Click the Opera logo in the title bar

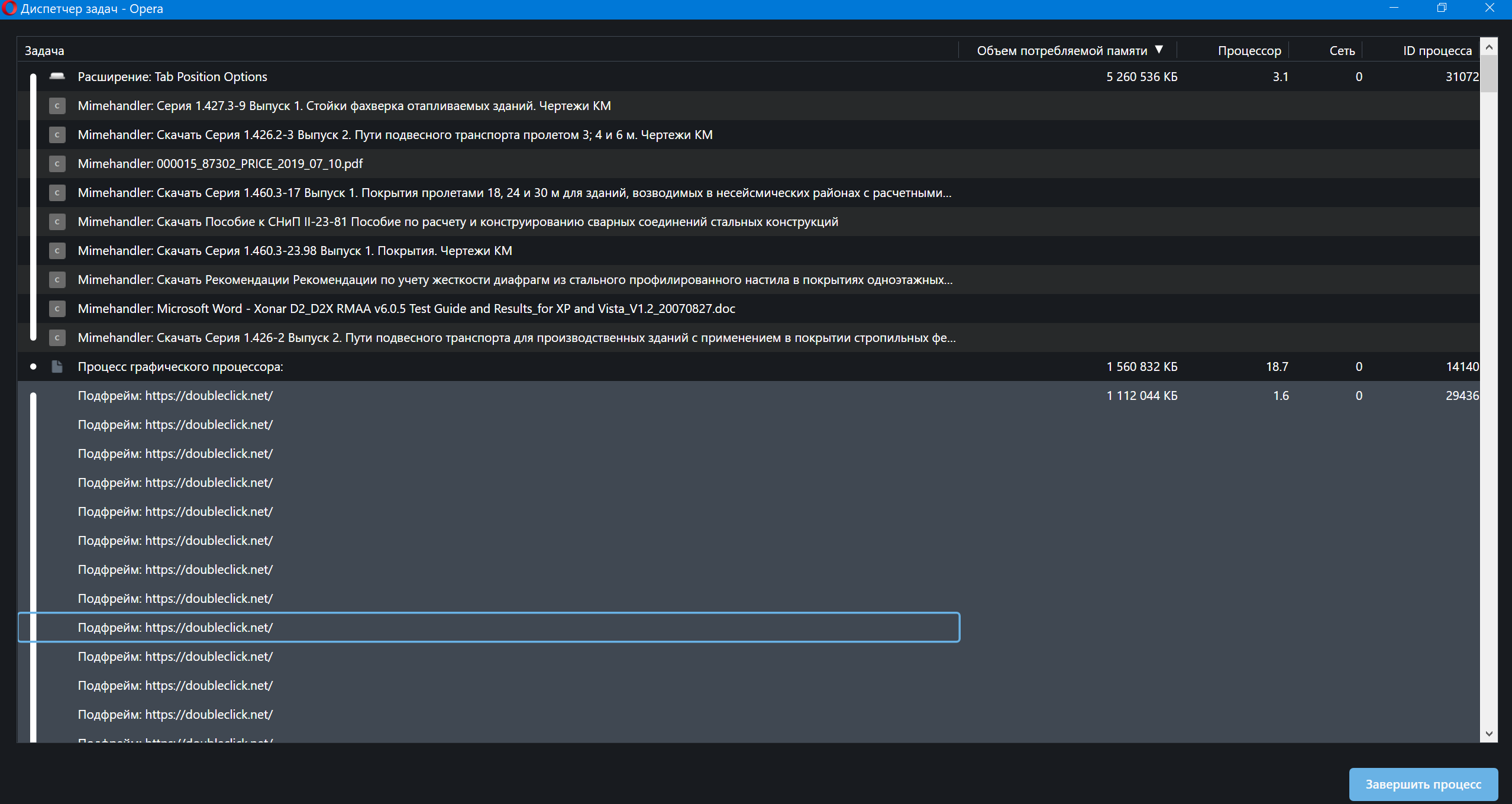click(9, 8)
